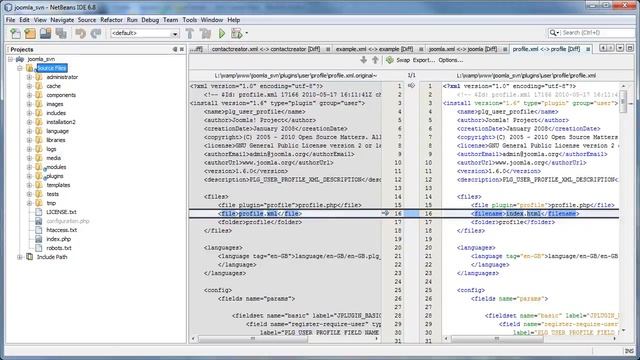Viewport: 640px width, 360px height.
Task: Expand the administrator folder
Action: click(29, 77)
